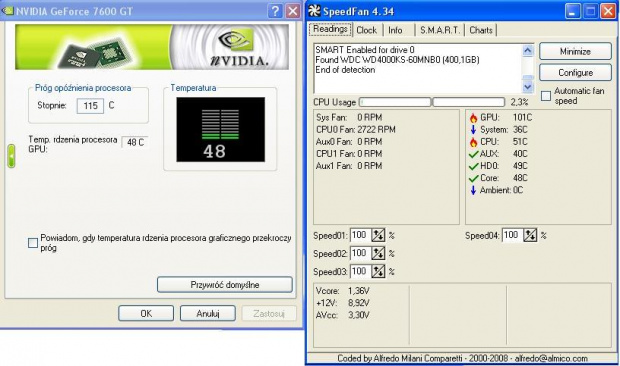Click the second CPU Usage progress bar
The image size is (620, 366).
[x=469, y=102]
